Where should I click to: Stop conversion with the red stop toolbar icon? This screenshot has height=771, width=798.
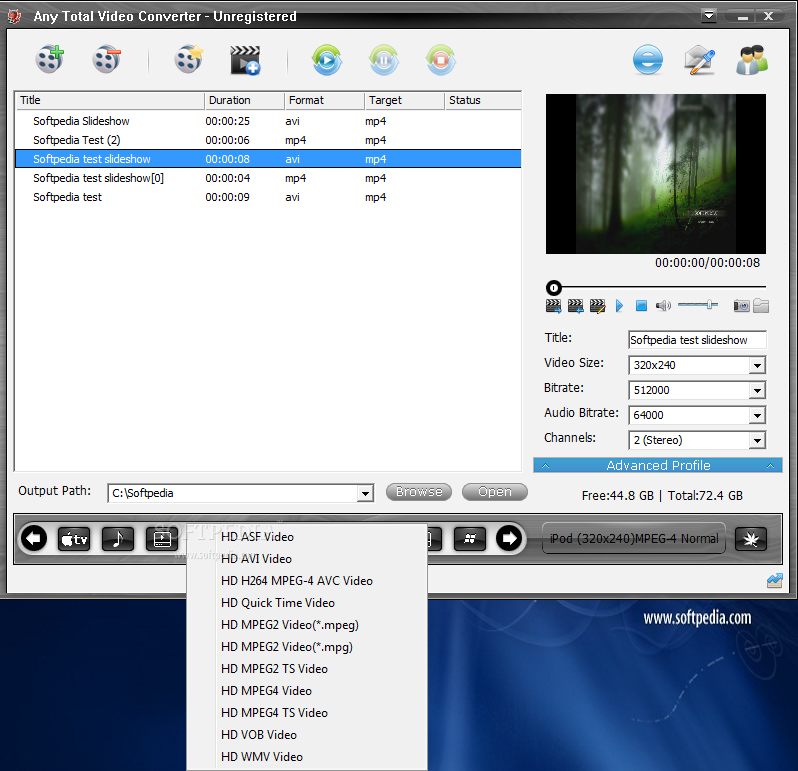(x=441, y=60)
